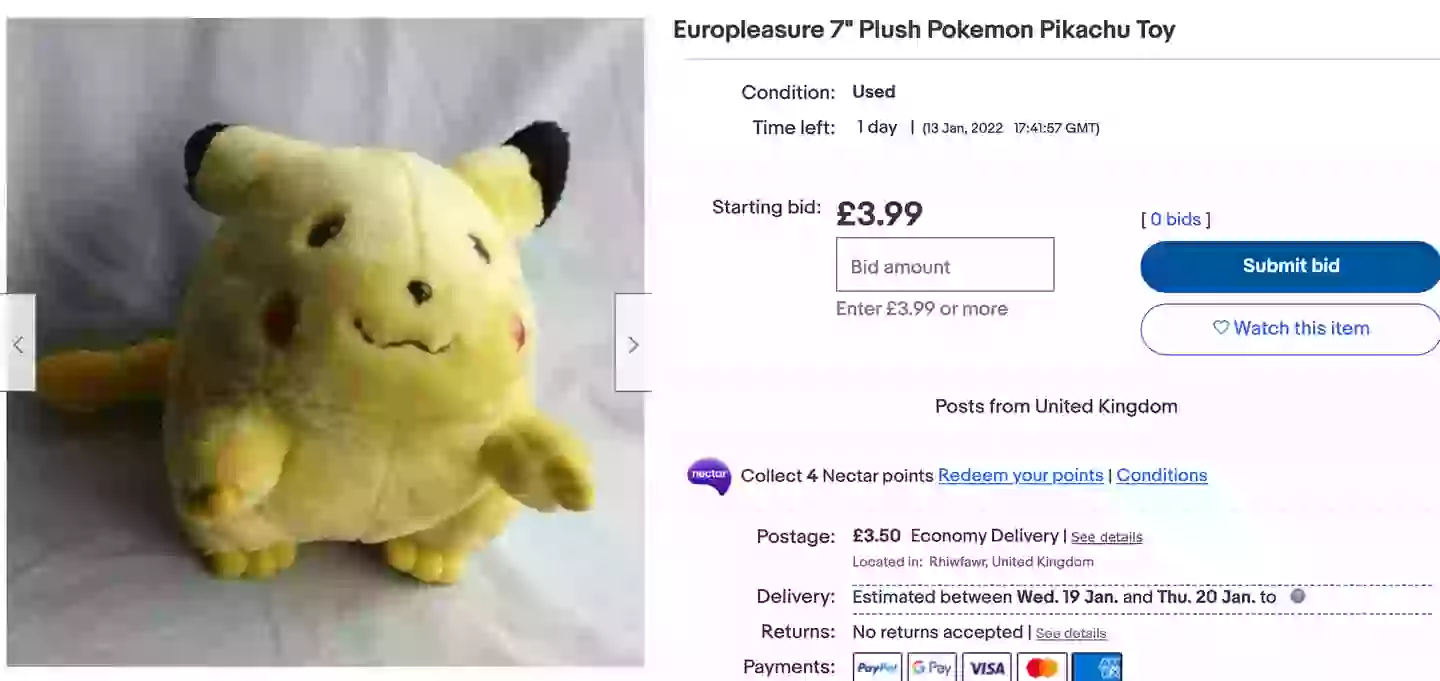Open Redeem your points link
Viewport: 1440px width, 681px height.
1020,475
